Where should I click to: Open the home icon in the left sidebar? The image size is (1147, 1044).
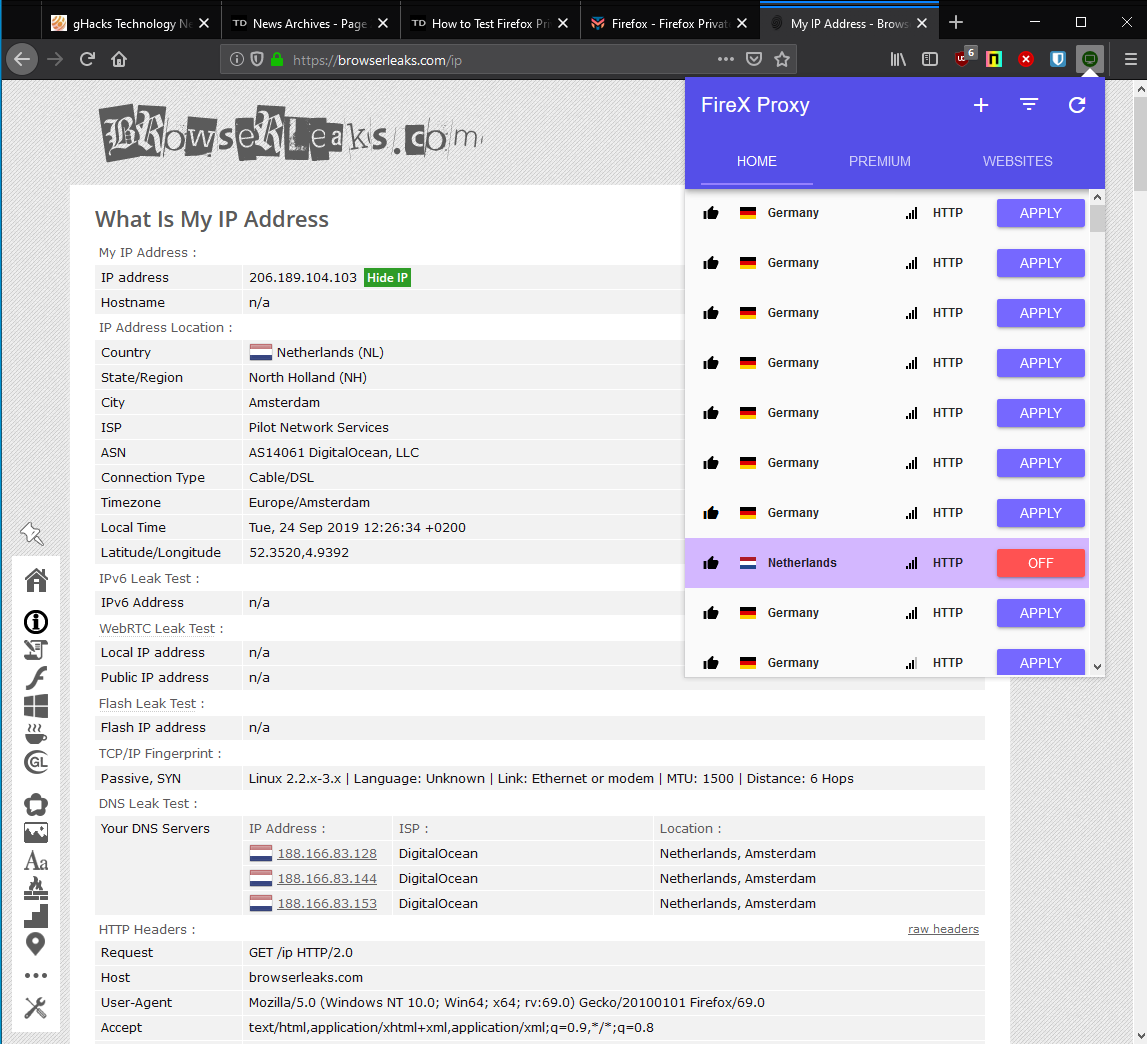(x=36, y=580)
